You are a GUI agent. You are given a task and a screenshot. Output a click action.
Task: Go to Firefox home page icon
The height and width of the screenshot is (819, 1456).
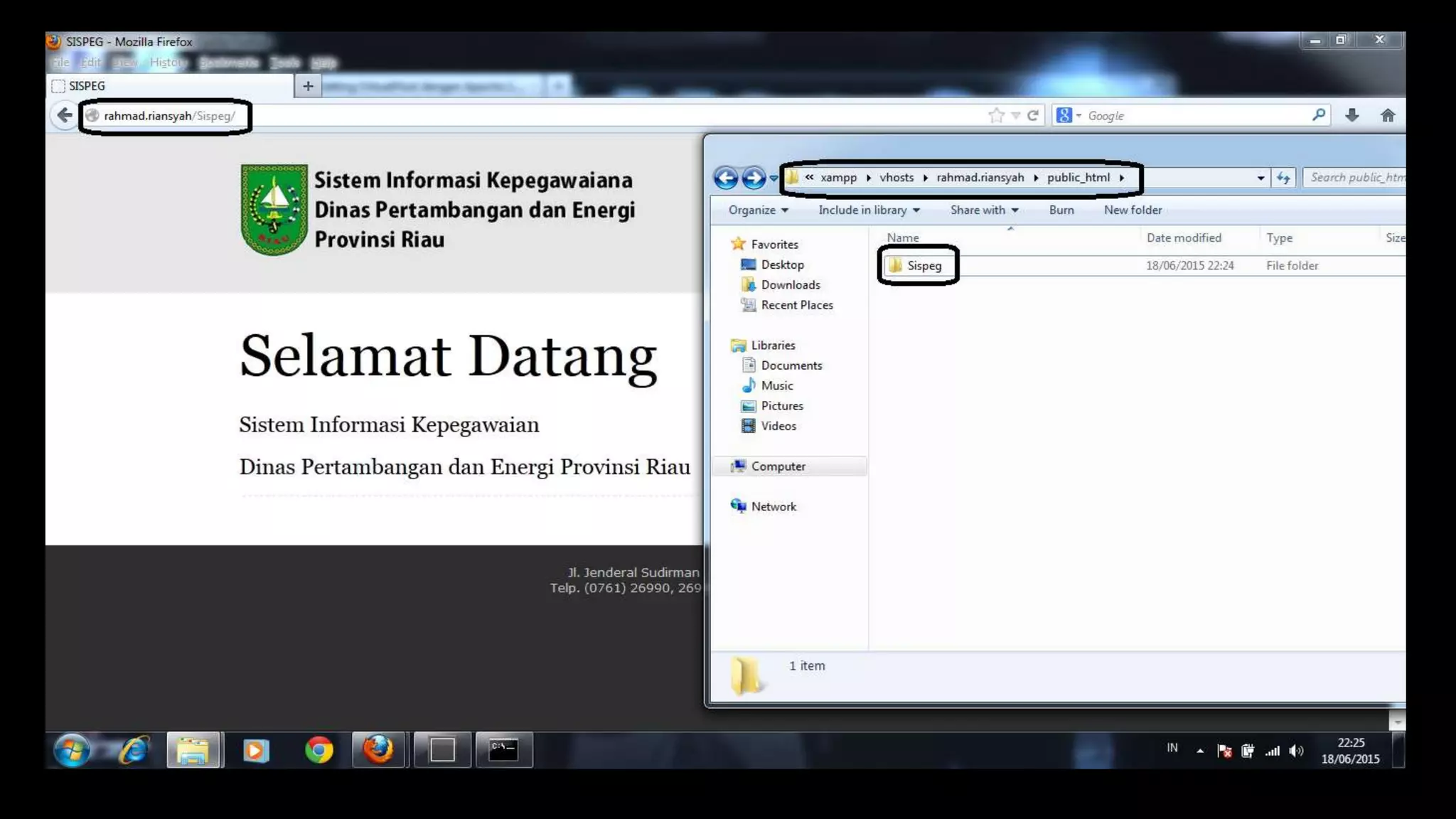1387,115
